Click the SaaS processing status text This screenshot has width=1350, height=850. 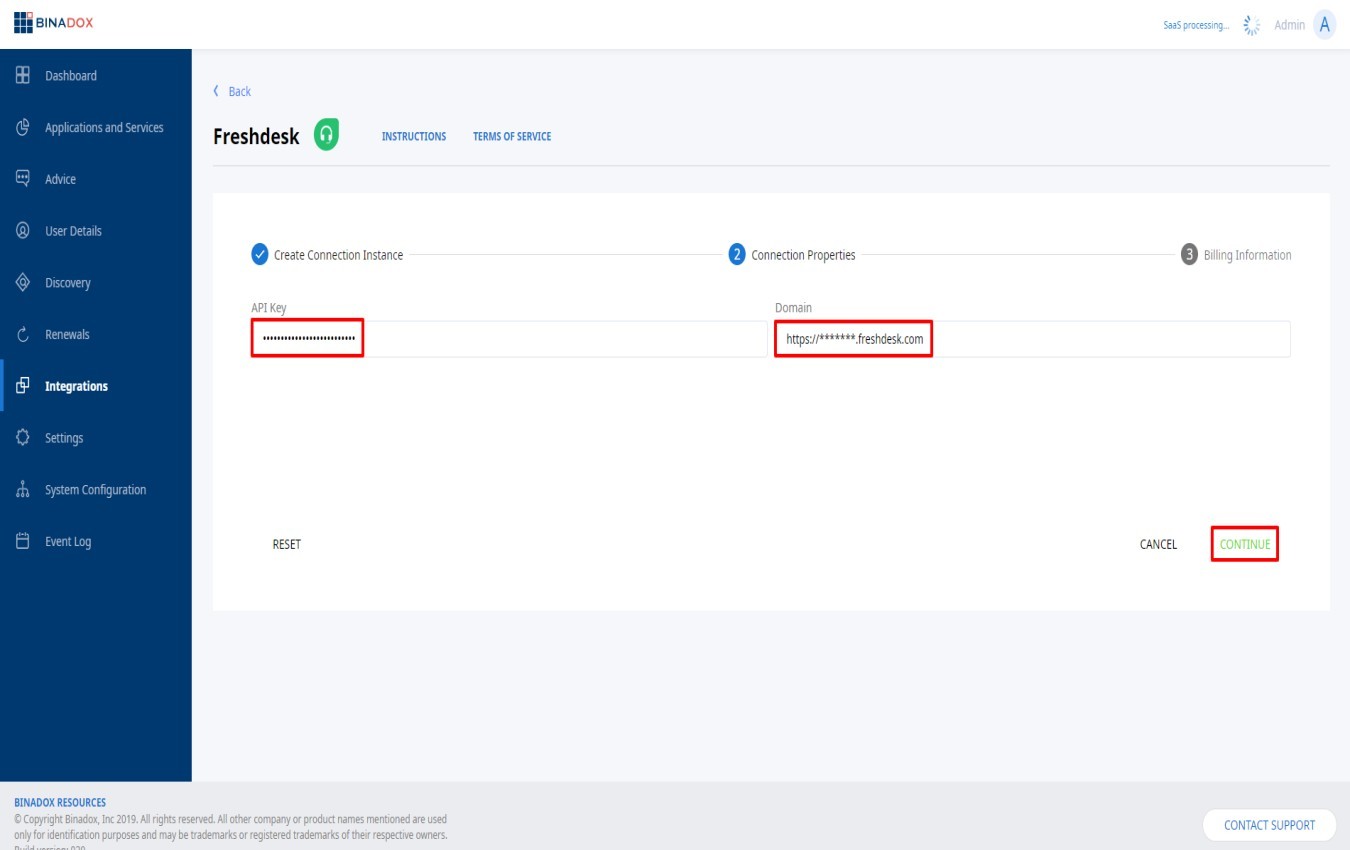[x=1196, y=25]
